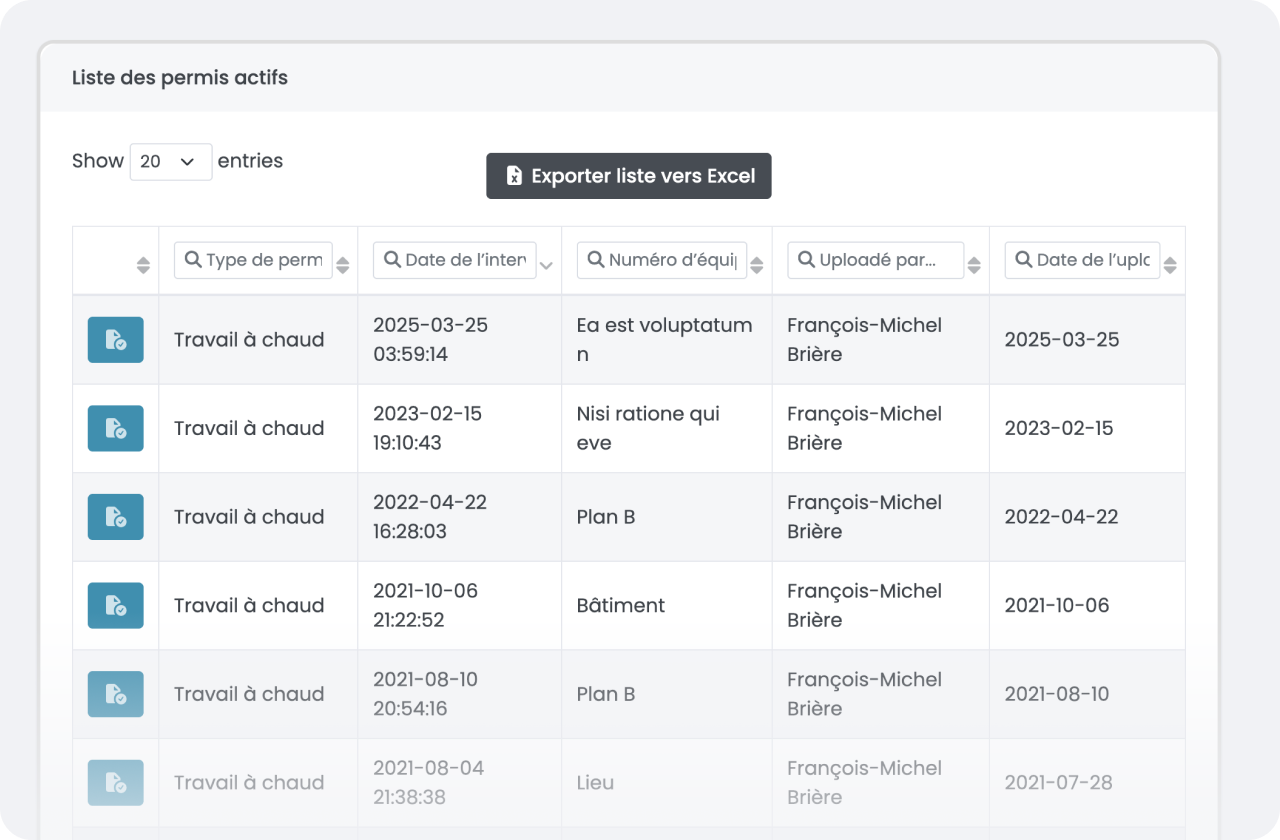Open permit document for 2021-08-10 row
1280x840 pixels.
115,694
